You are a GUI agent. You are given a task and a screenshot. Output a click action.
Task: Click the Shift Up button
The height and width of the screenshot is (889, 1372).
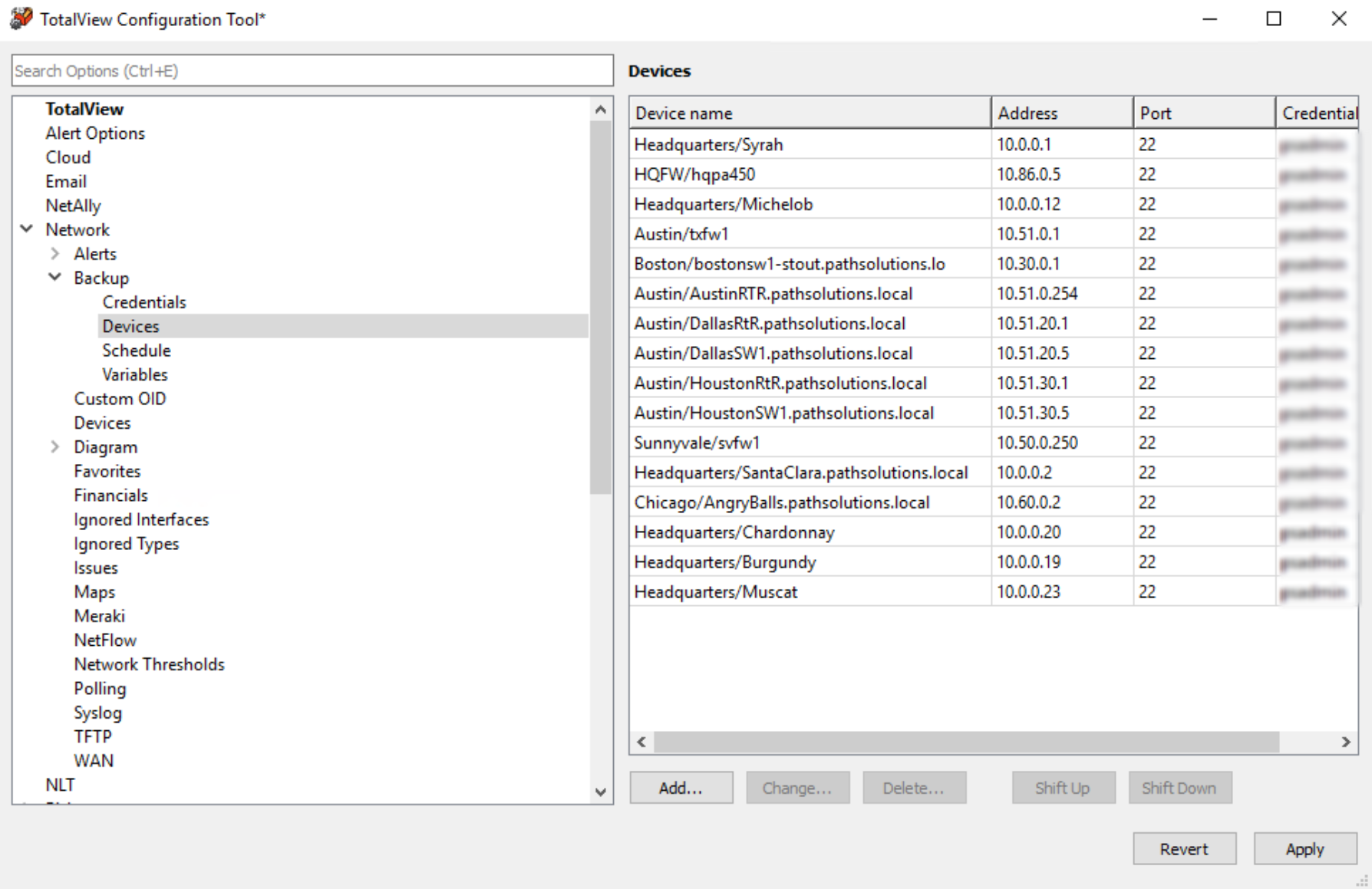(x=1064, y=788)
